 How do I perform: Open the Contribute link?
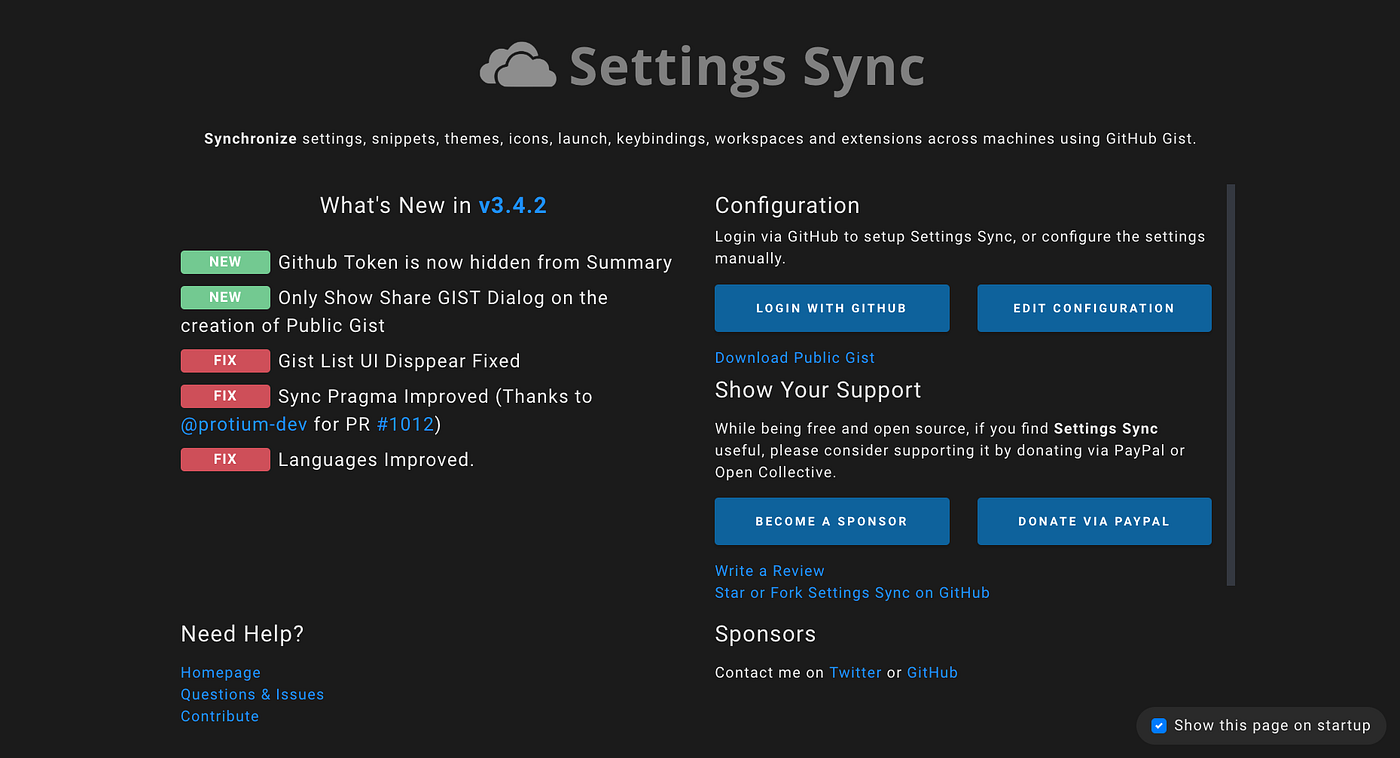pyautogui.click(x=219, y=716)
